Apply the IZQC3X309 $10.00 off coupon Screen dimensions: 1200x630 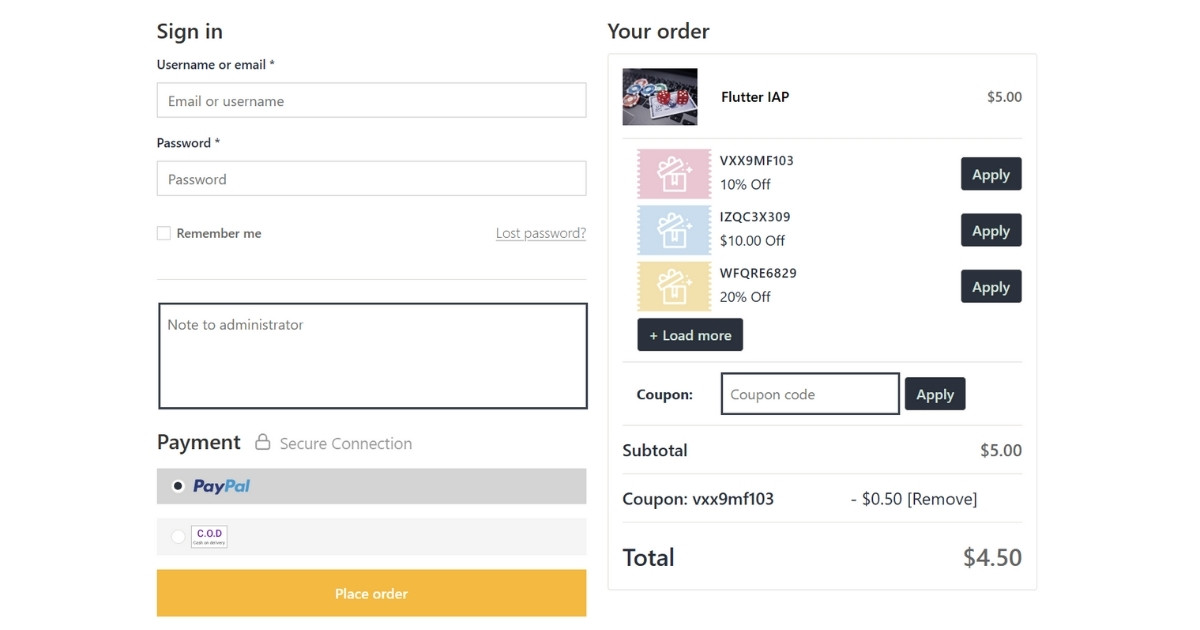[x=991, y=230]
